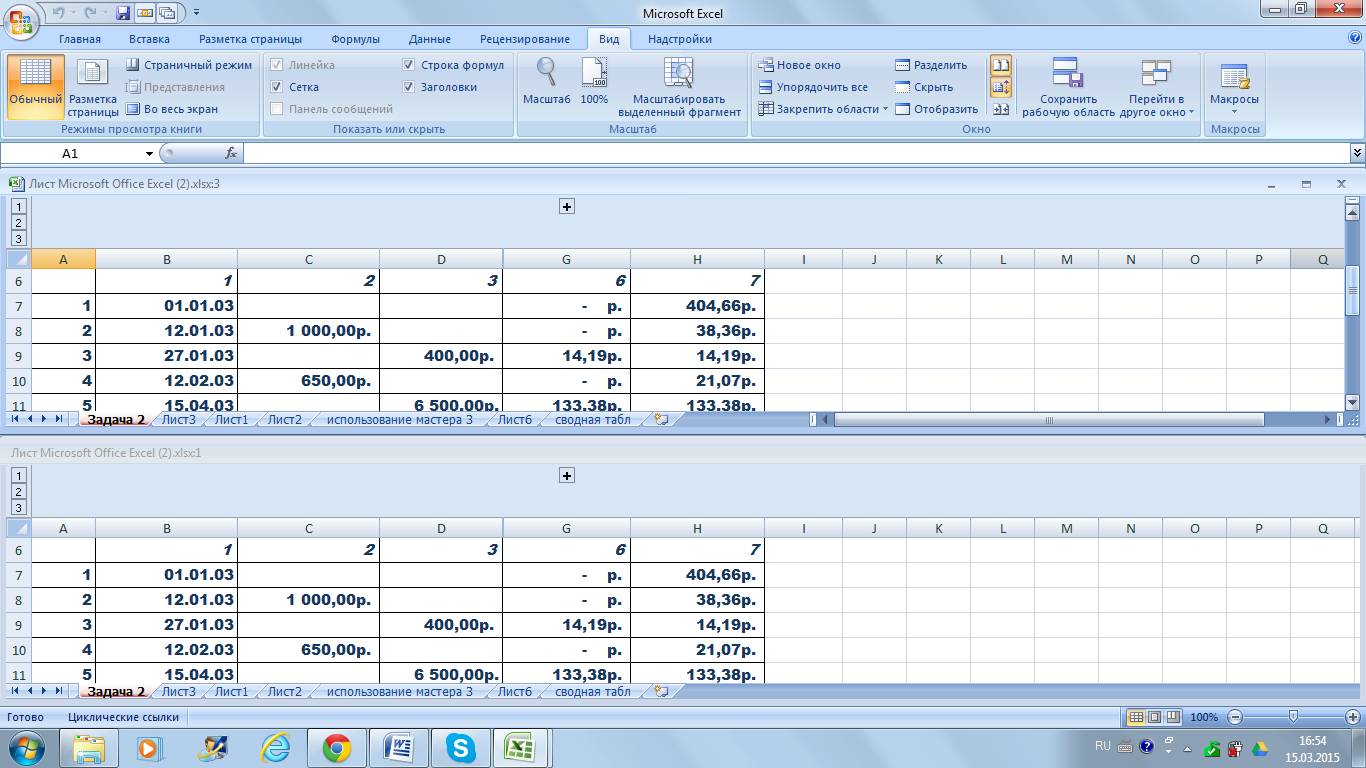
Task: Open Skype from the taskbar
Action: (x=461, y=747)
